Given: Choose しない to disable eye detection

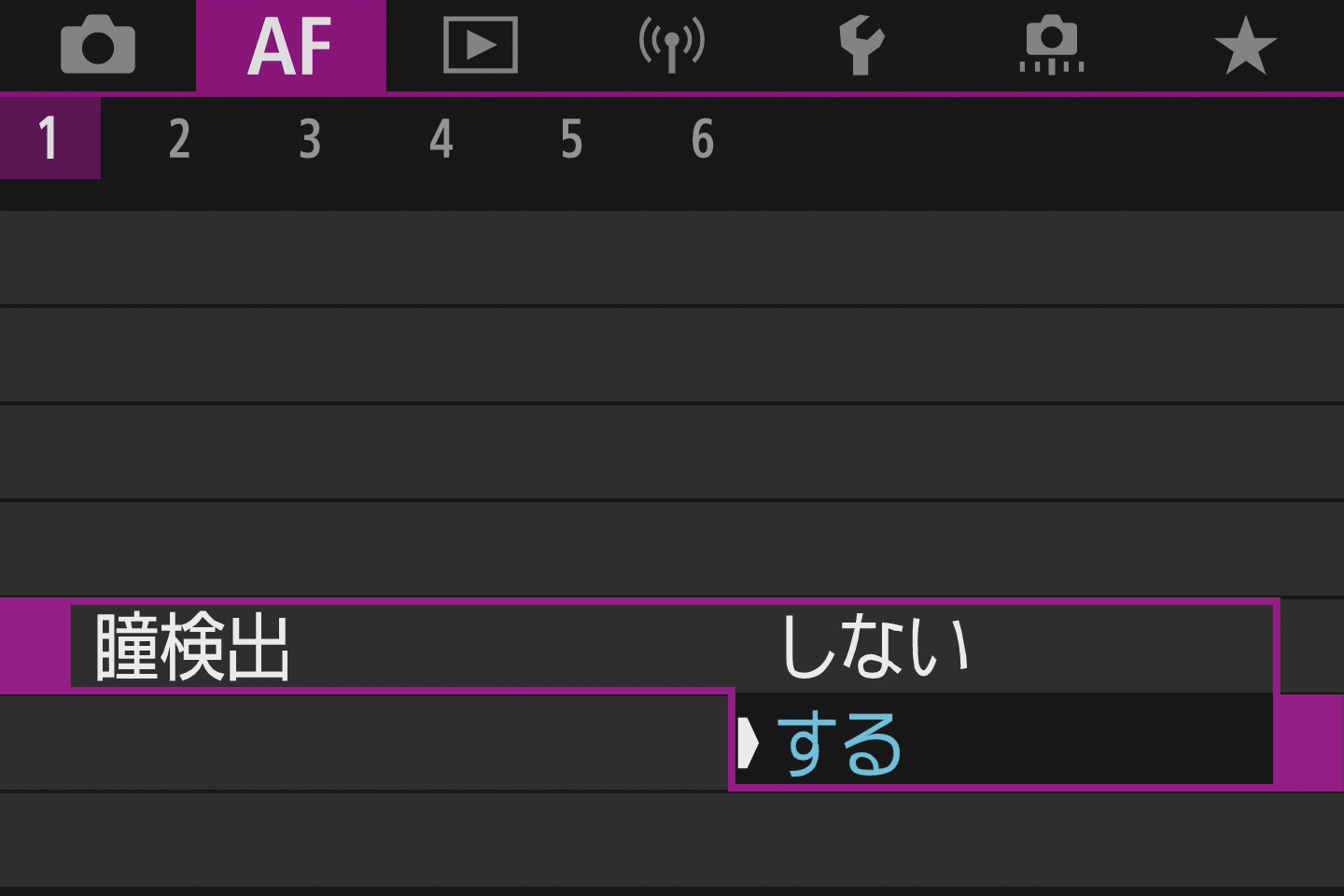Looking at the screenshot, I should pos(877,644).
